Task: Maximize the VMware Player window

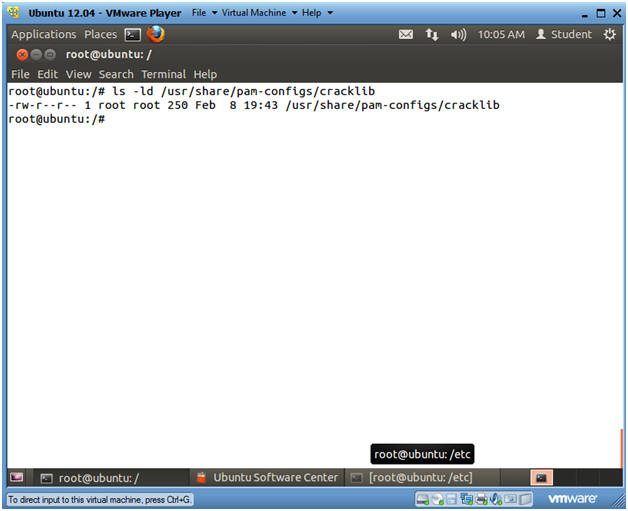Action: coord(601,13)
